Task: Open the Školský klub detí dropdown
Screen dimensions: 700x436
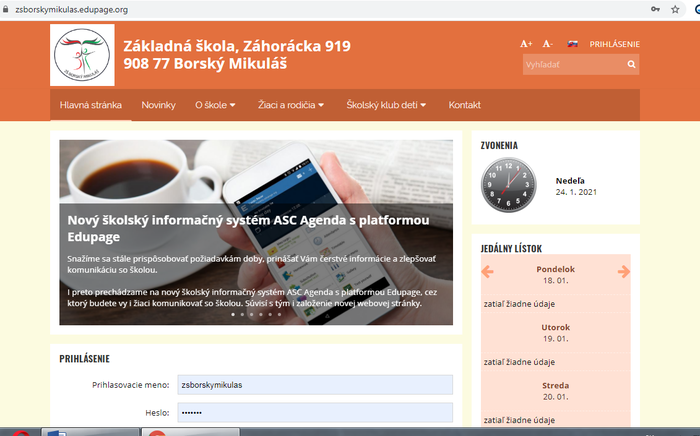Action: (386, 105)
